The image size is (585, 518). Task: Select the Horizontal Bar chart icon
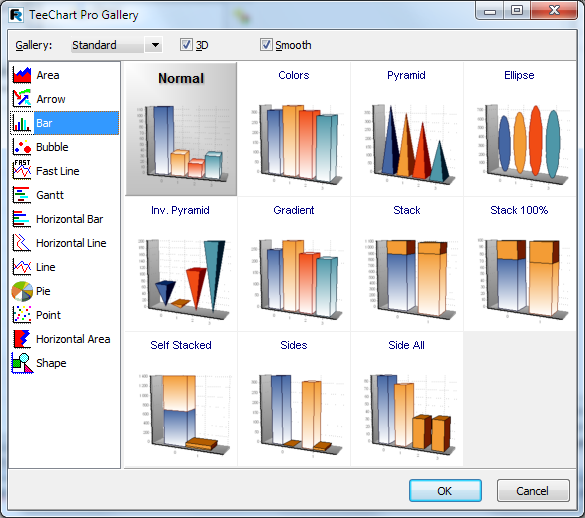click(22, 219)
